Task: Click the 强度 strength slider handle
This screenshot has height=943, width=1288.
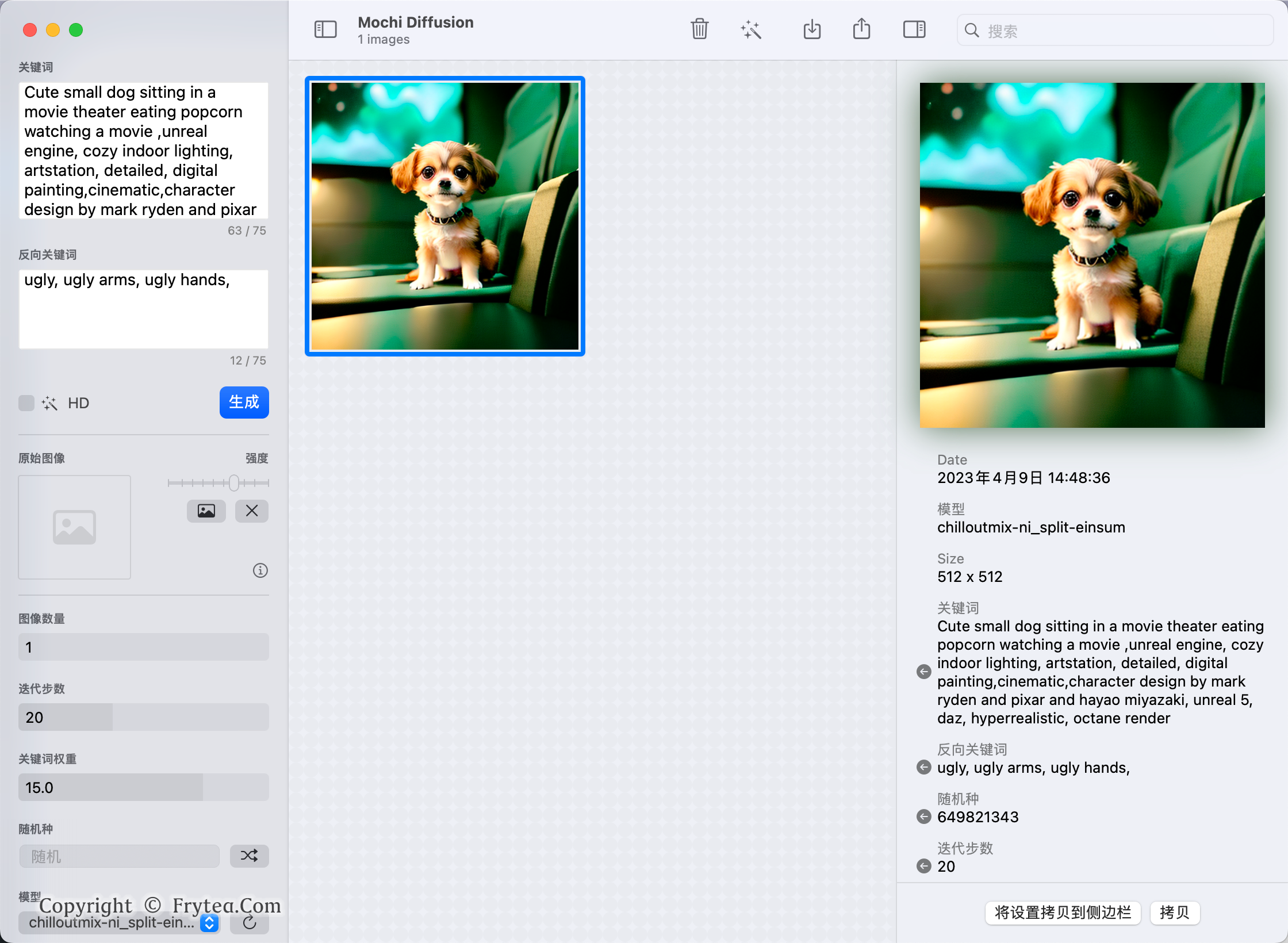Action: point(233,483)
